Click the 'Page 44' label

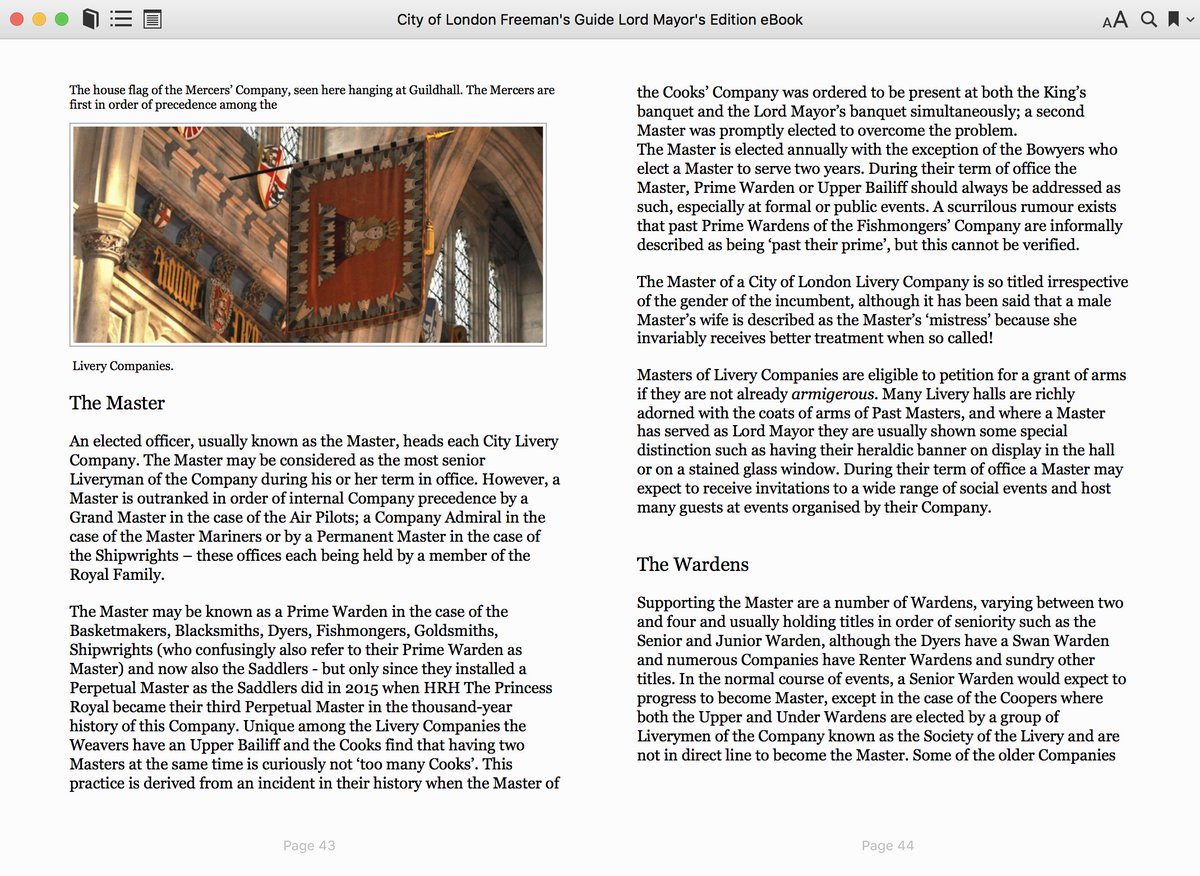[888, 846]
